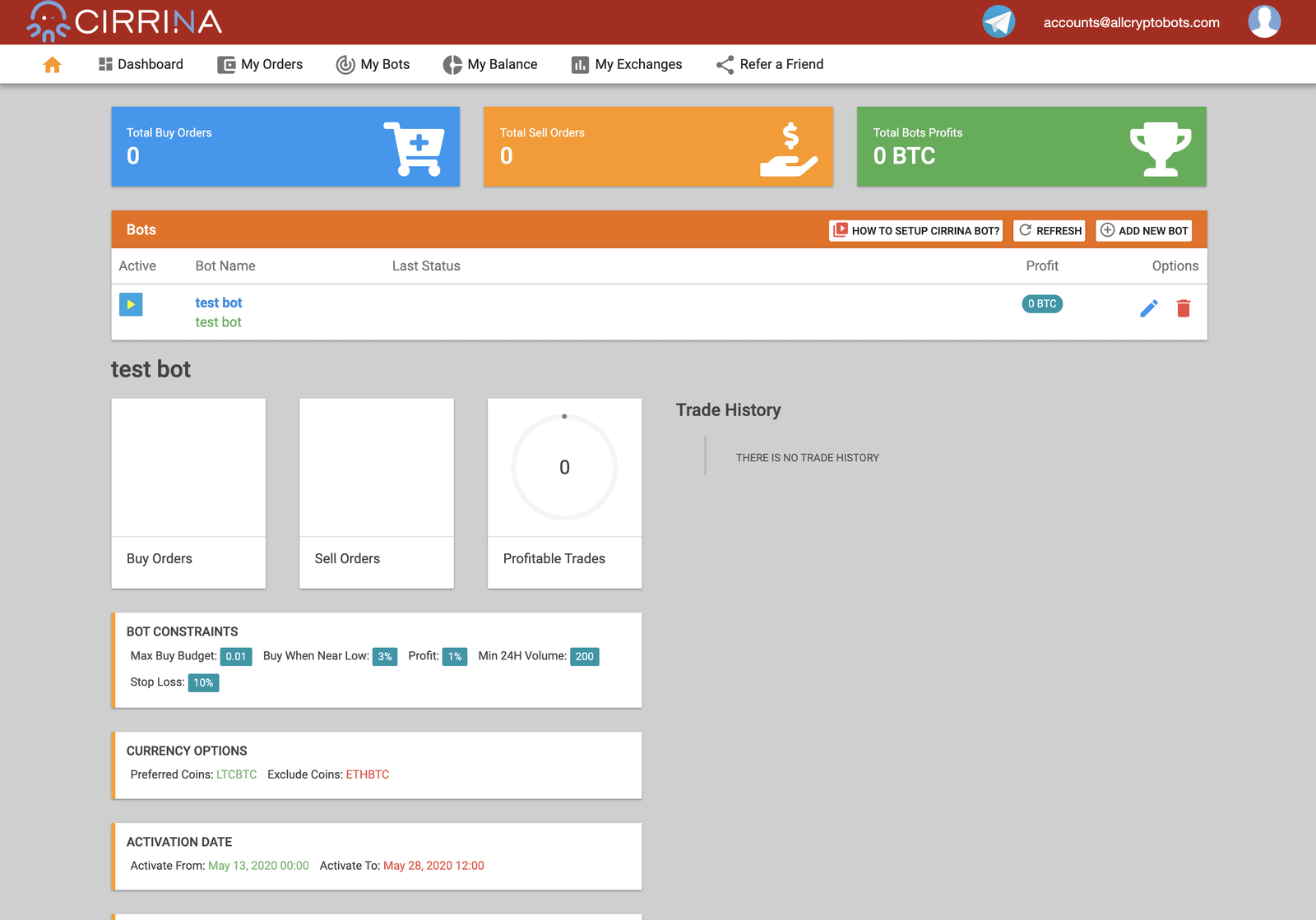The height and width of the screenshot is (920, 1316).
Task: Click the hand-dollar icon on Sell Orders
Action: 788,150
